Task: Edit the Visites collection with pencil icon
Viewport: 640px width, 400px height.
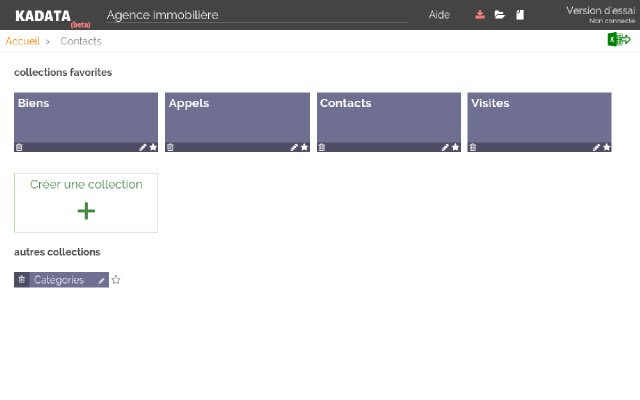Action: tap(596, 147)
